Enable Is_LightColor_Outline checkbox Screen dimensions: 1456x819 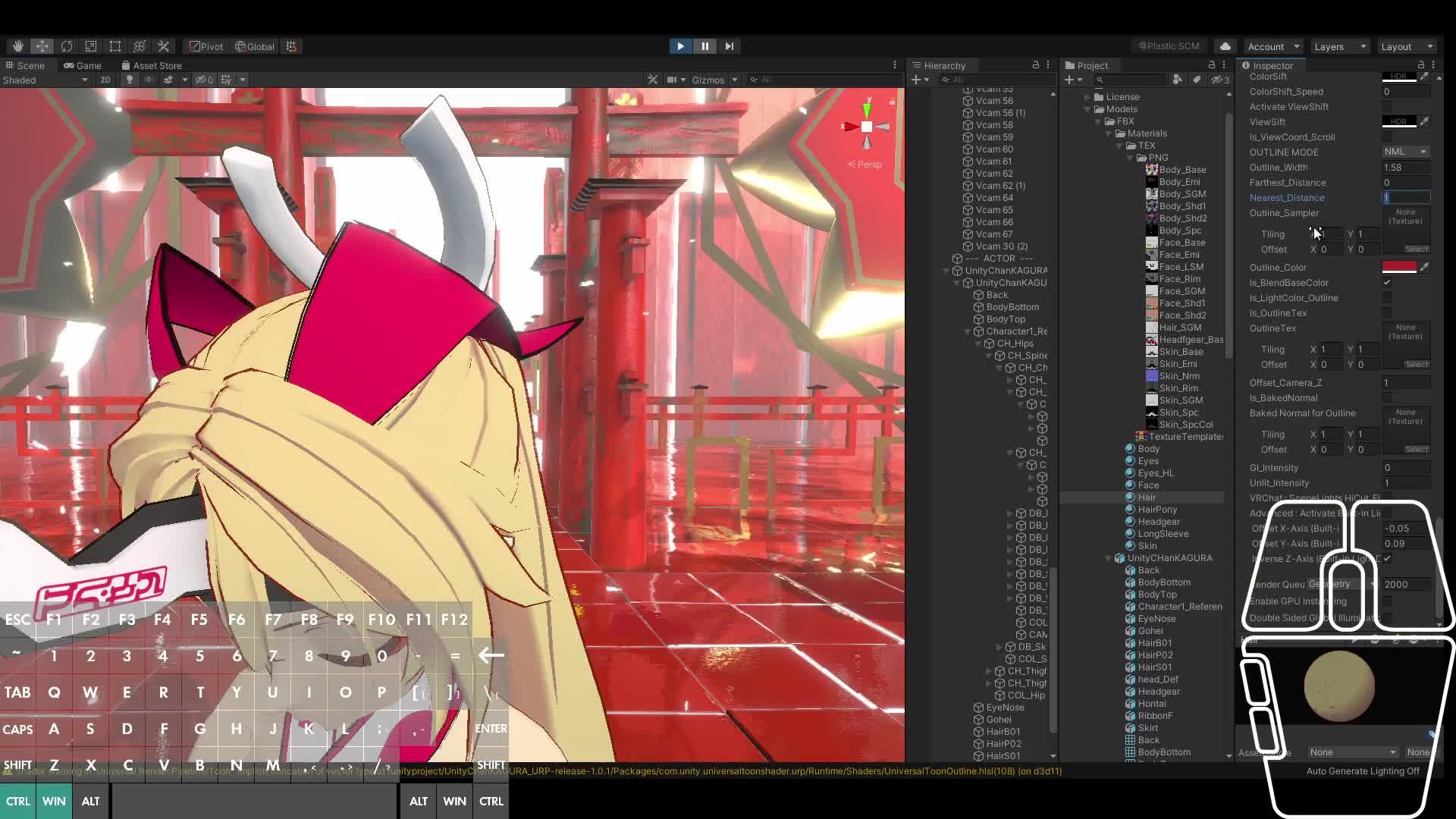tap(1387, 298)
